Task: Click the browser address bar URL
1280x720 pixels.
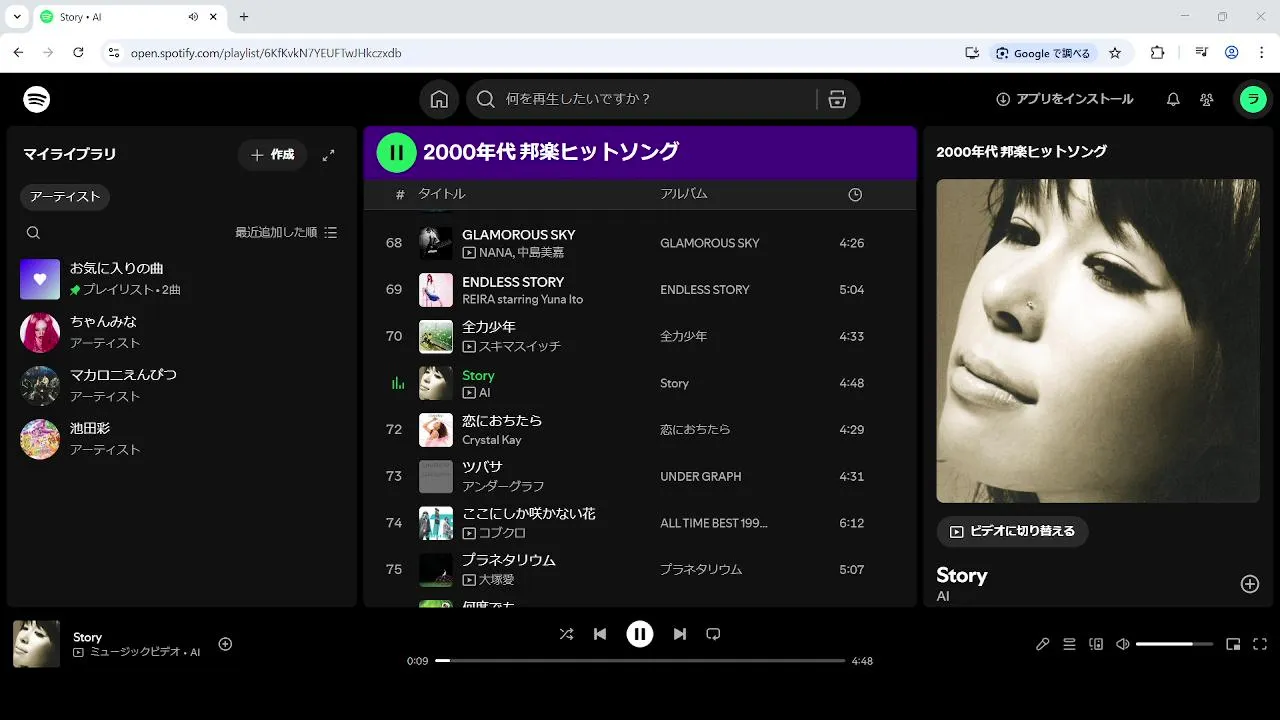Action: pos(266,53)
